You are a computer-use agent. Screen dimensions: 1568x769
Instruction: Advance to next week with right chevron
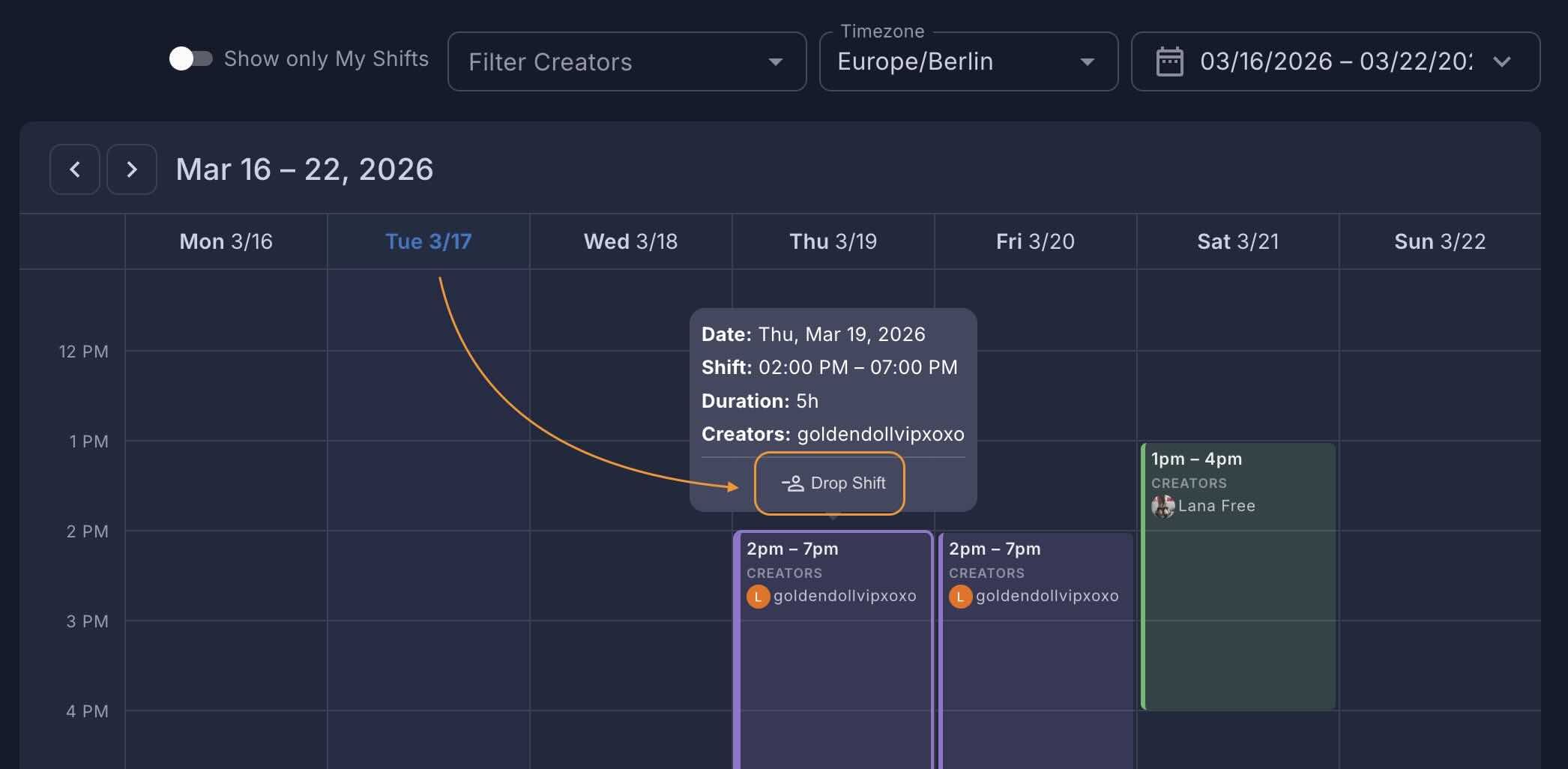[132, 169]
